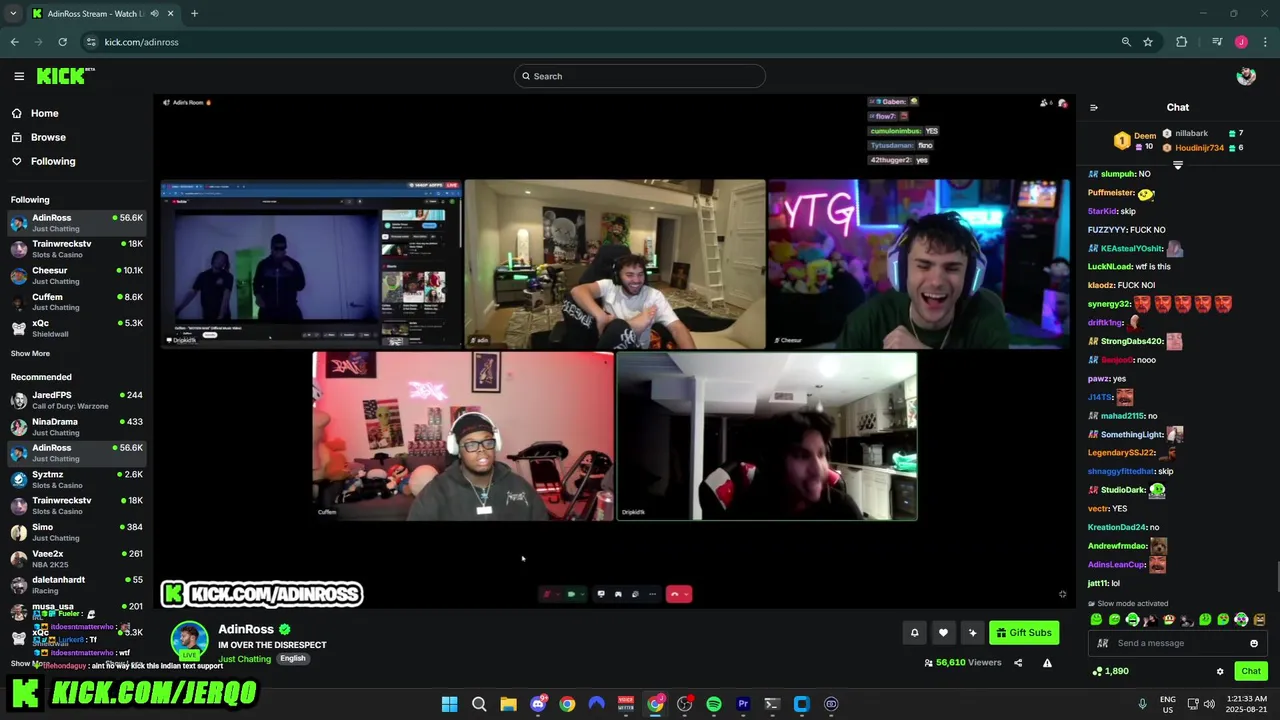Open the Chrome three-dot menu

tap(1265, 42)
